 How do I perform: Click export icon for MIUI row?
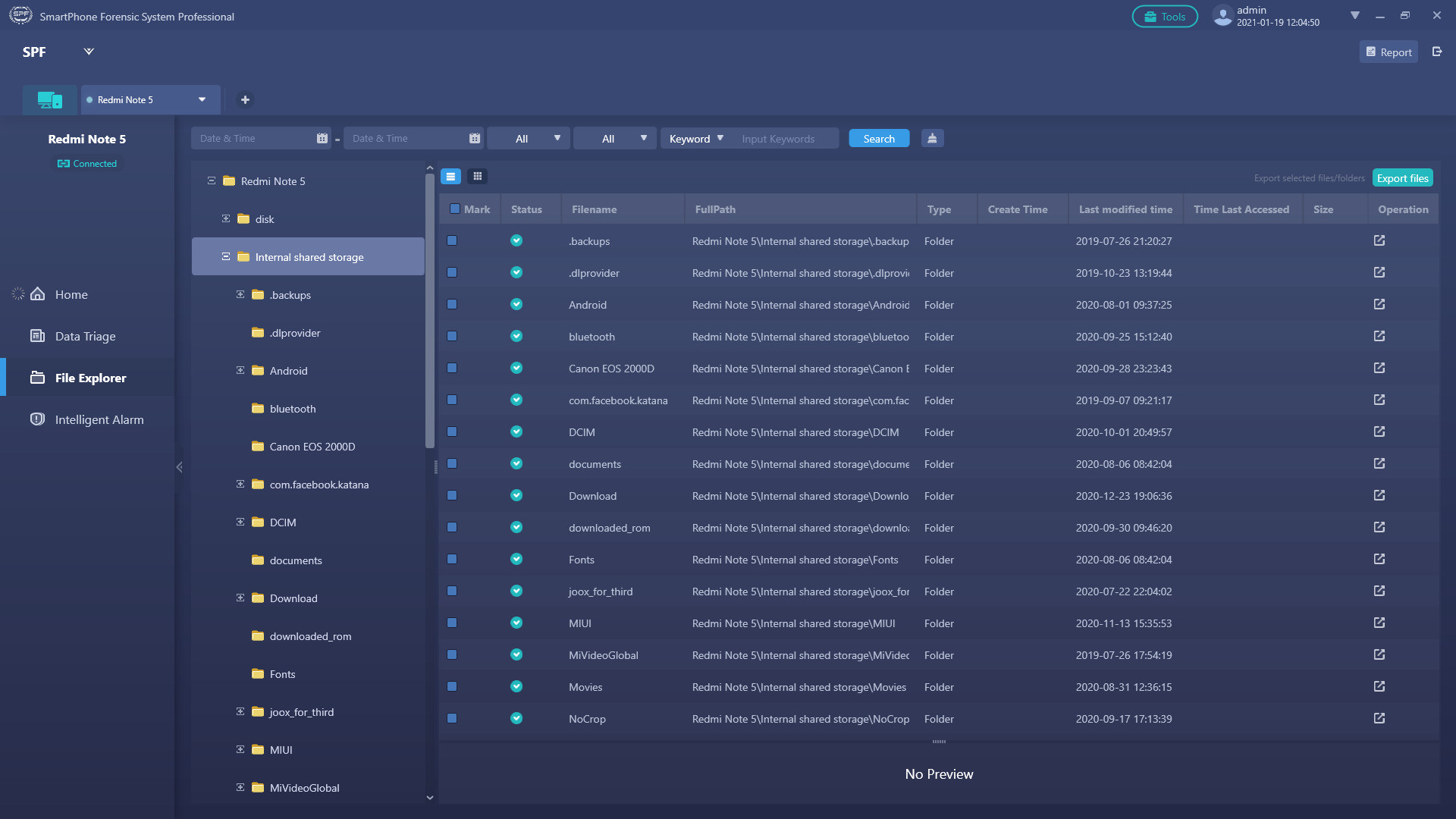[x=1379, y=623]
